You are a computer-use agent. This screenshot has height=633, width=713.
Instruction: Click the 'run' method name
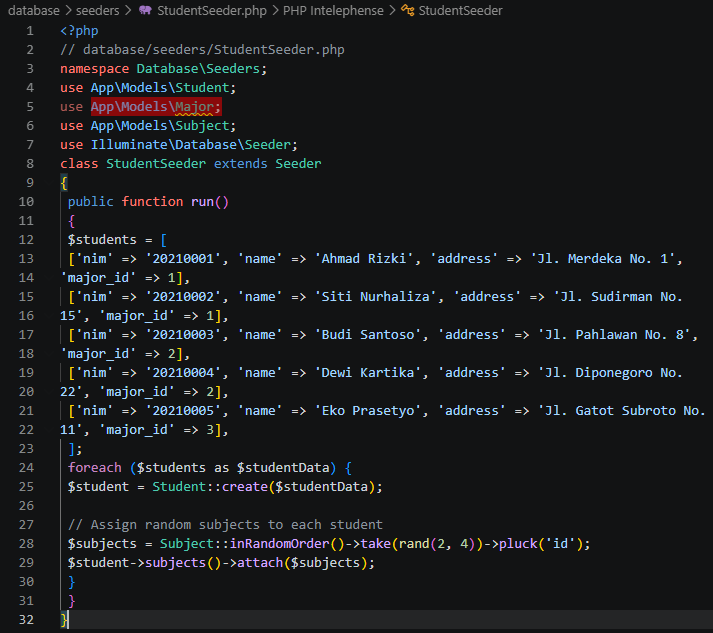pyautogui.click(x=202, y=202)
